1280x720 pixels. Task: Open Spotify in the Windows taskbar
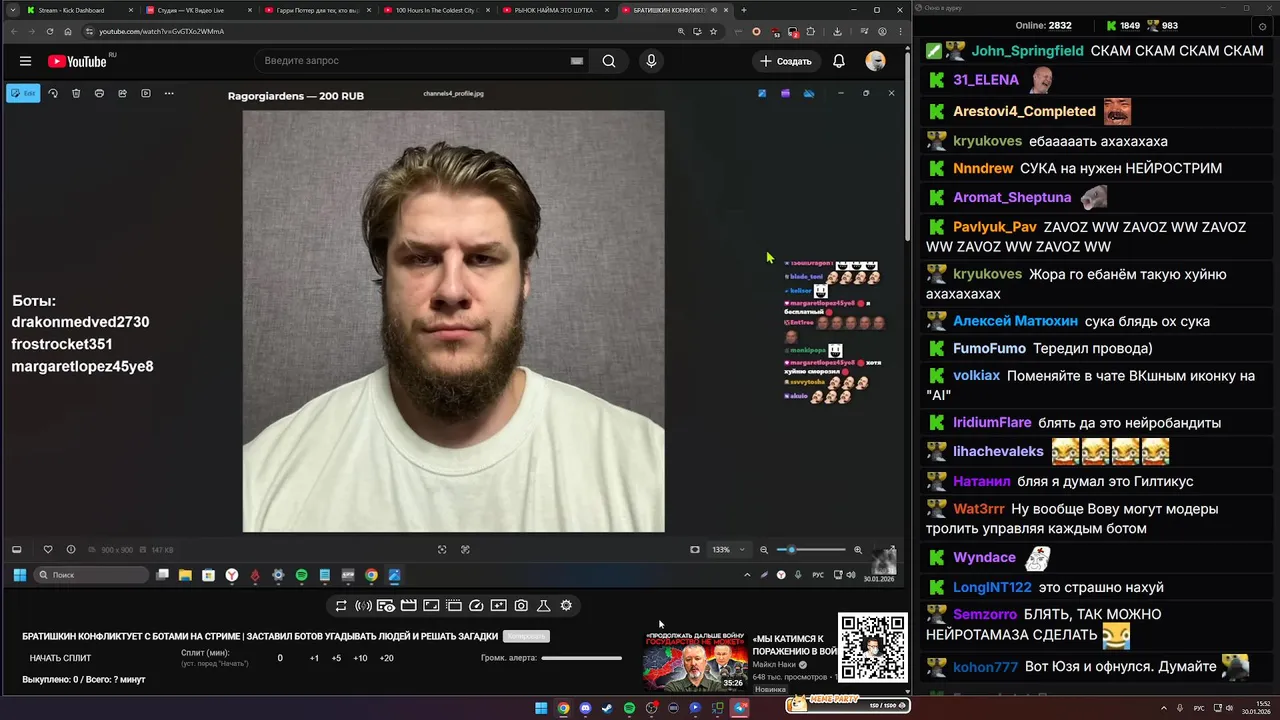(x=629, y=708)
